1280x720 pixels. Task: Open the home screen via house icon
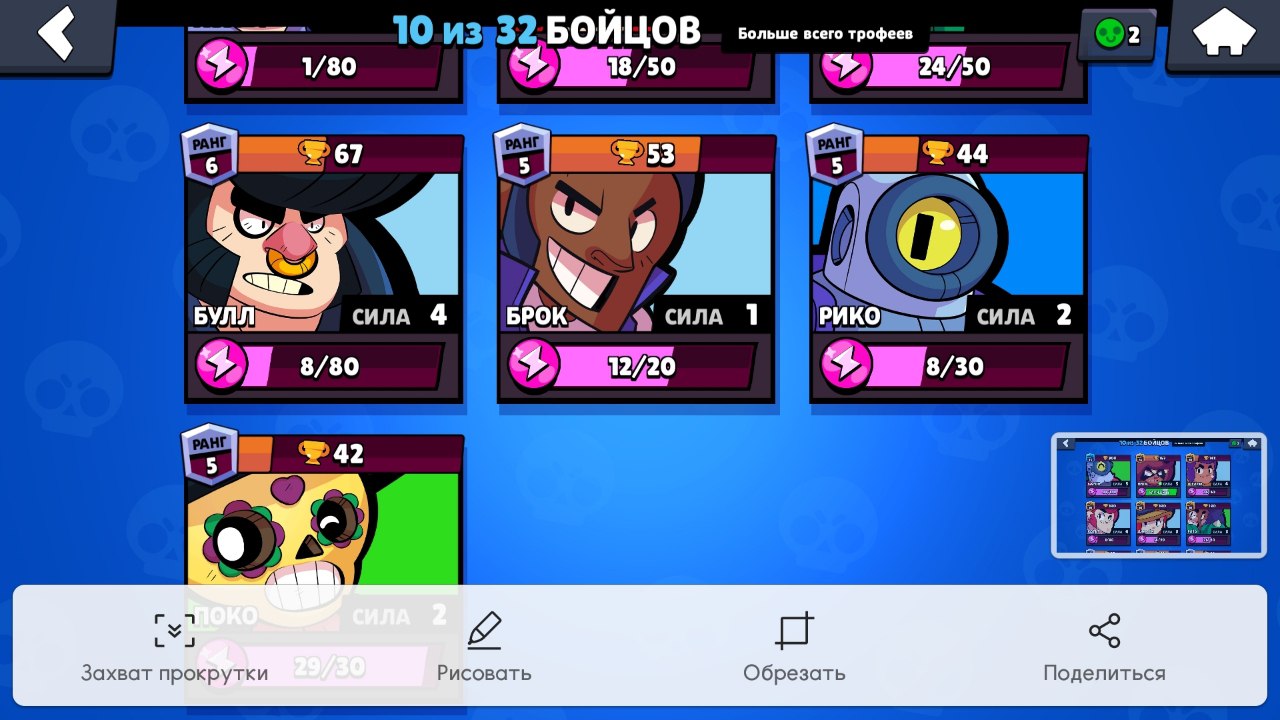1224,33
